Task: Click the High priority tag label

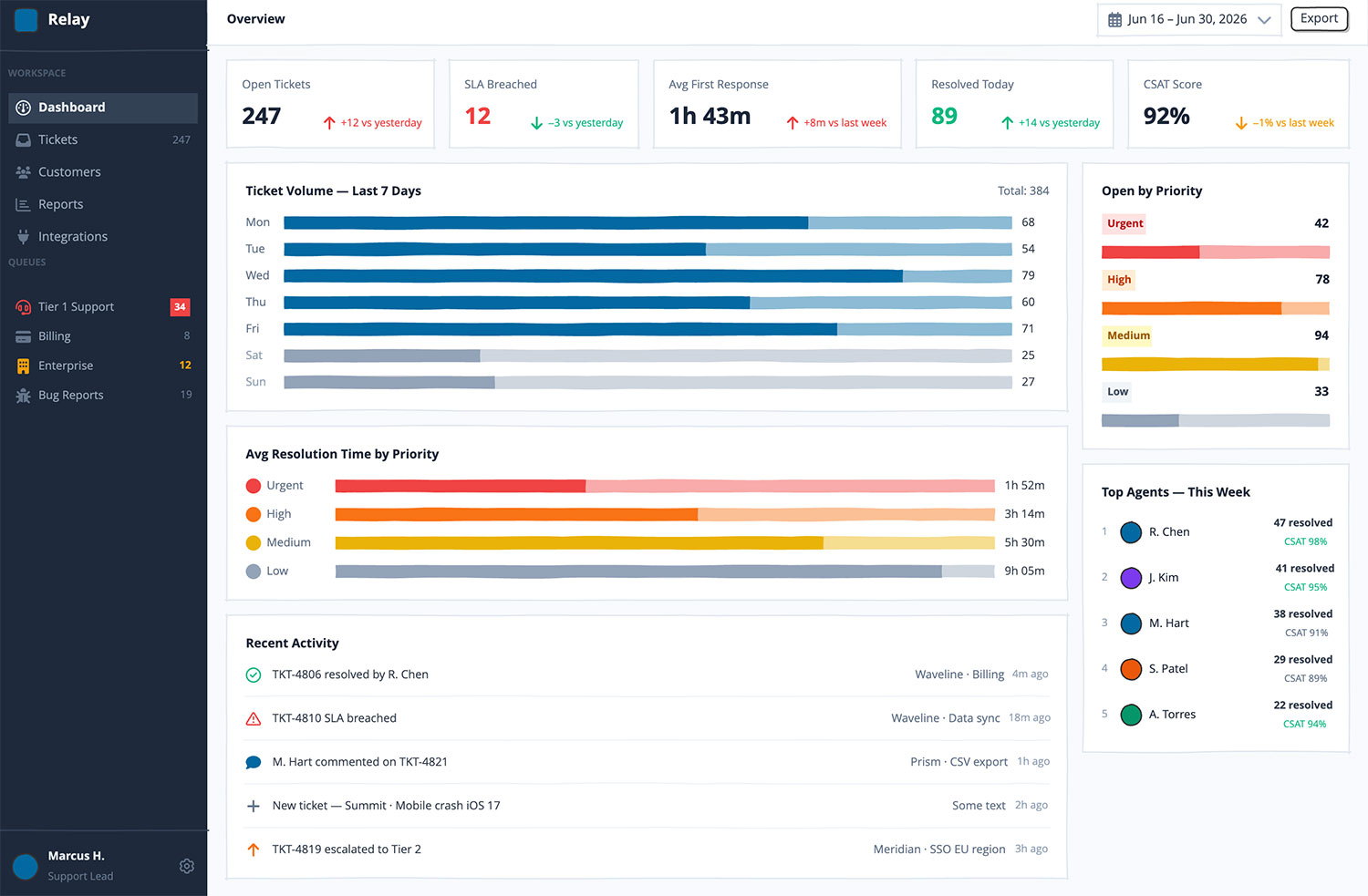Action: point(1119,281)
